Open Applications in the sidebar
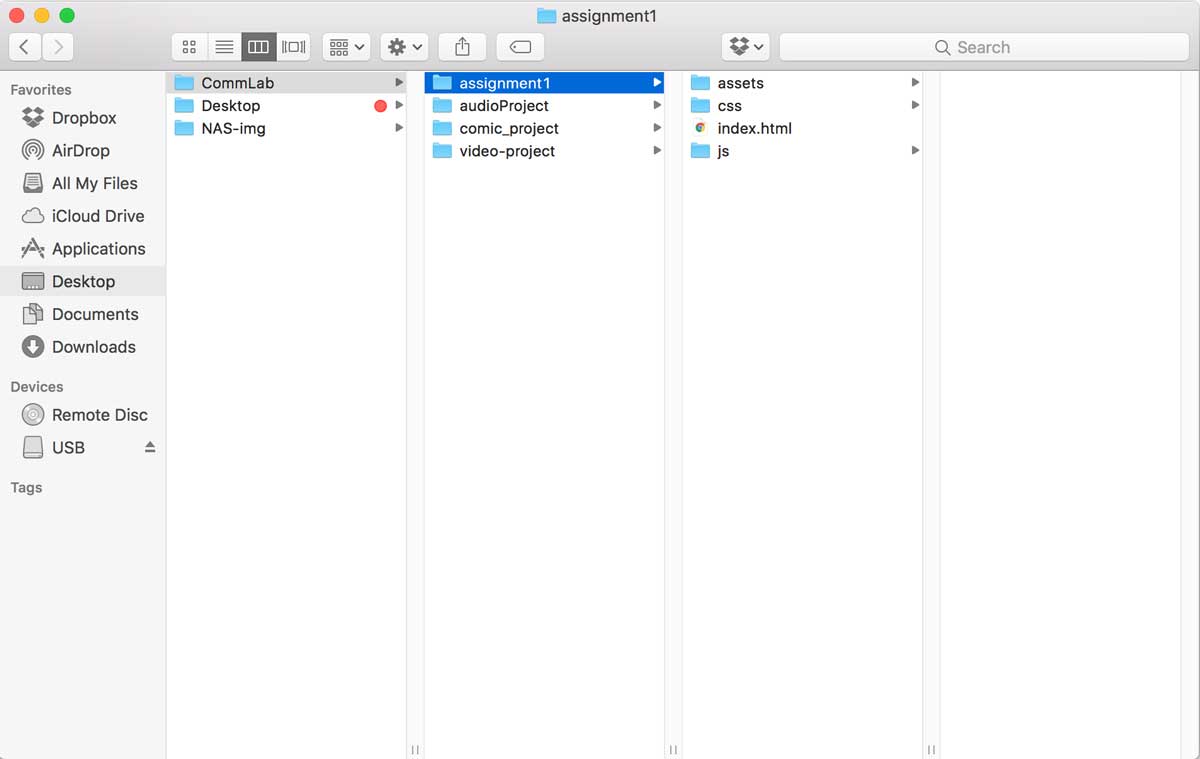 click(83, 249)
